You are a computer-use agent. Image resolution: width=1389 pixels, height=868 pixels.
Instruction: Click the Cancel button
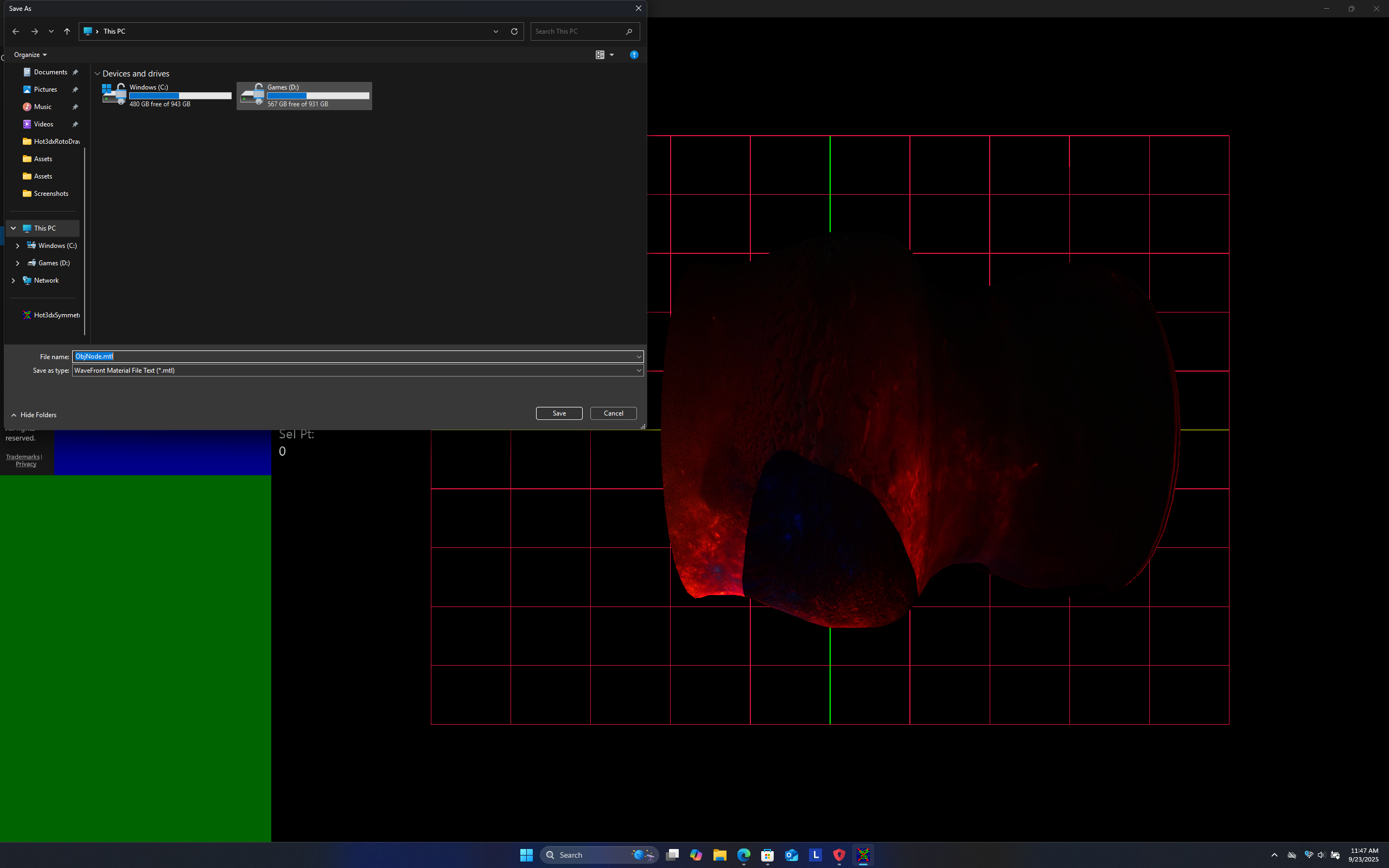click(613, 413)
